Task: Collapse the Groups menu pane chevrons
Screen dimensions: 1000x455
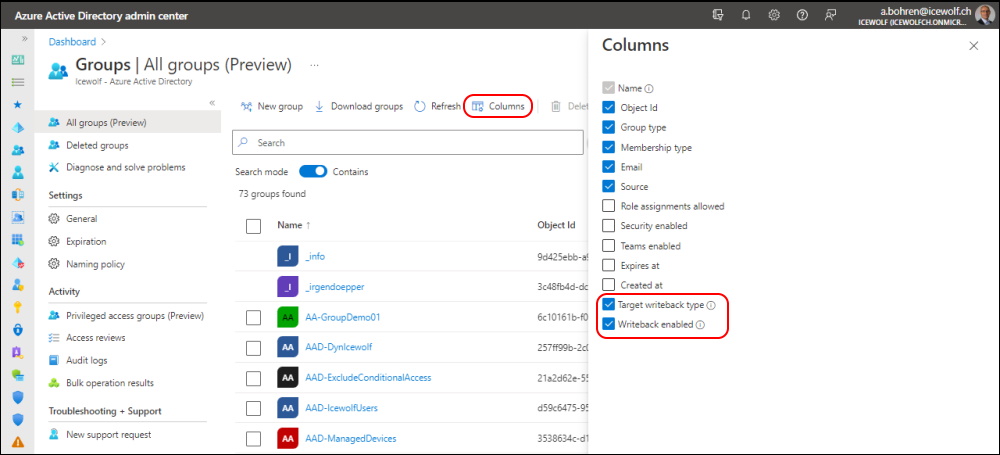Action: pos(212,103)
